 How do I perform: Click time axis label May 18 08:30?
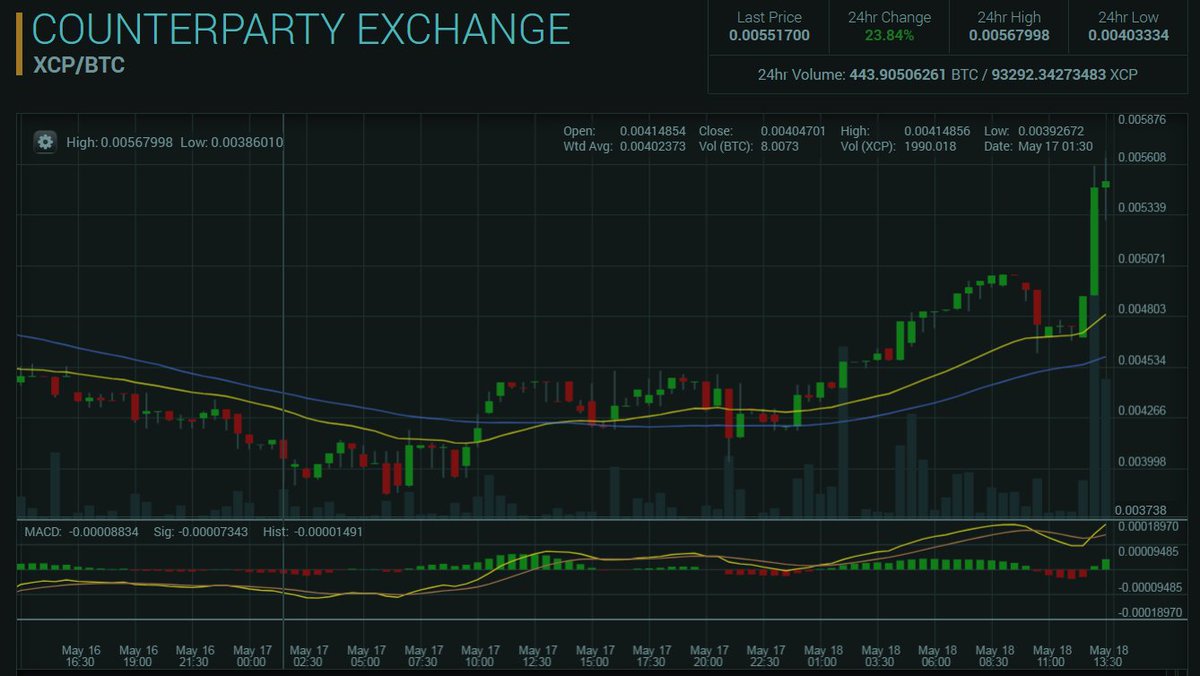994,656
